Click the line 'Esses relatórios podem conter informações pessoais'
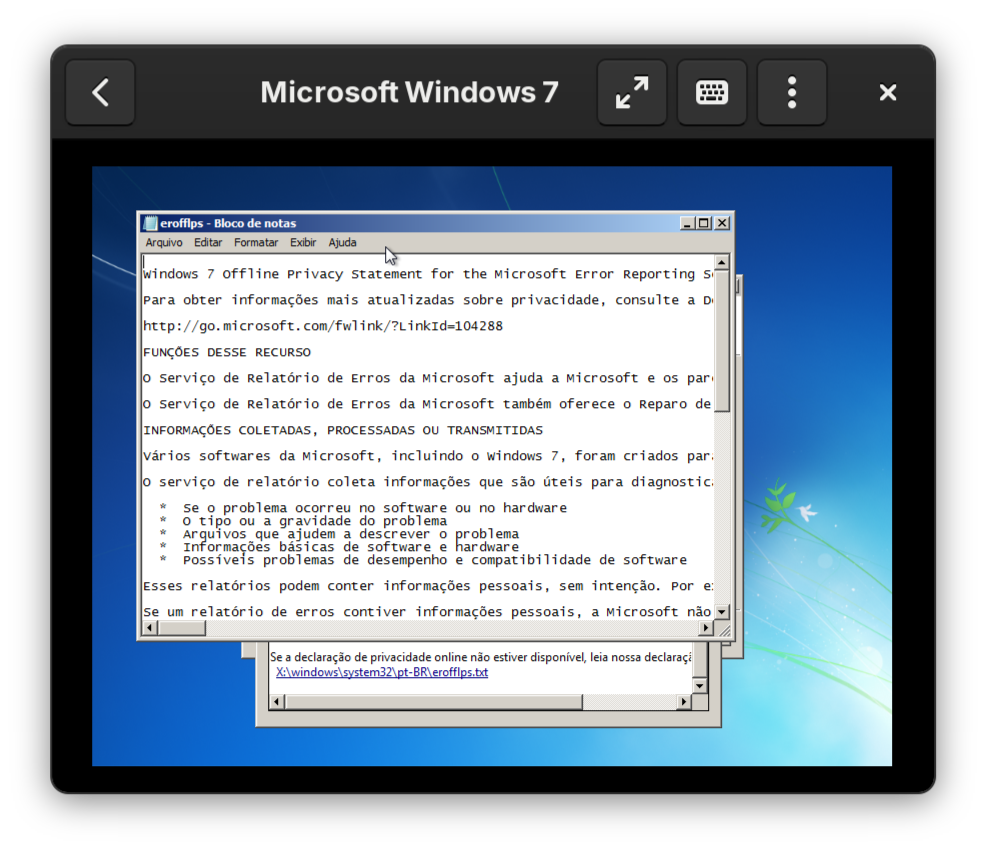Viewport: 986px width, 850px height. [428, 586]
